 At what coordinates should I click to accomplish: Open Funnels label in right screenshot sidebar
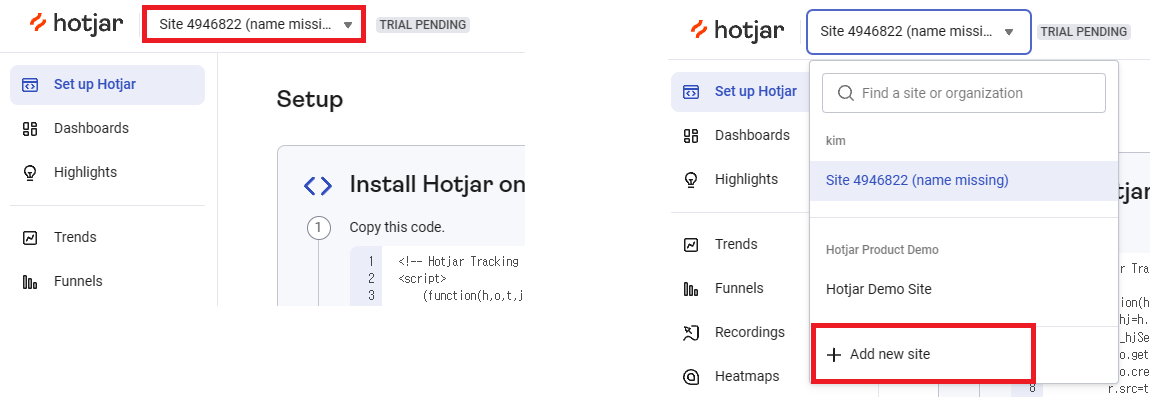pyautogui.click(x=739, y=289)
